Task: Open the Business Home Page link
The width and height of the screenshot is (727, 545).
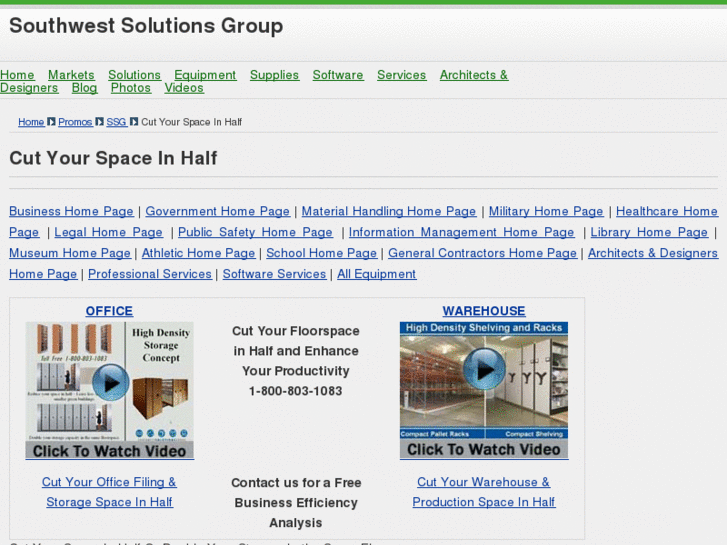Action: pyautogui.click(x=71, y=212)
